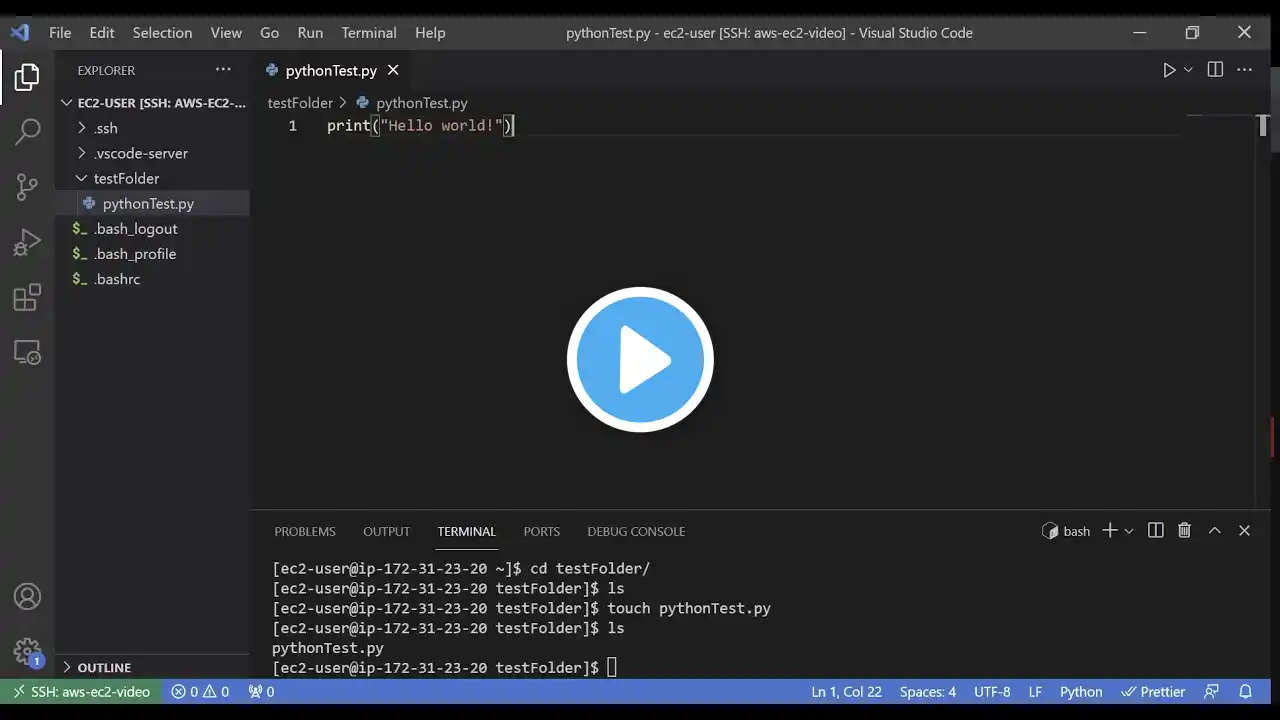Open the Remote Explorer icon

(27, 352)
